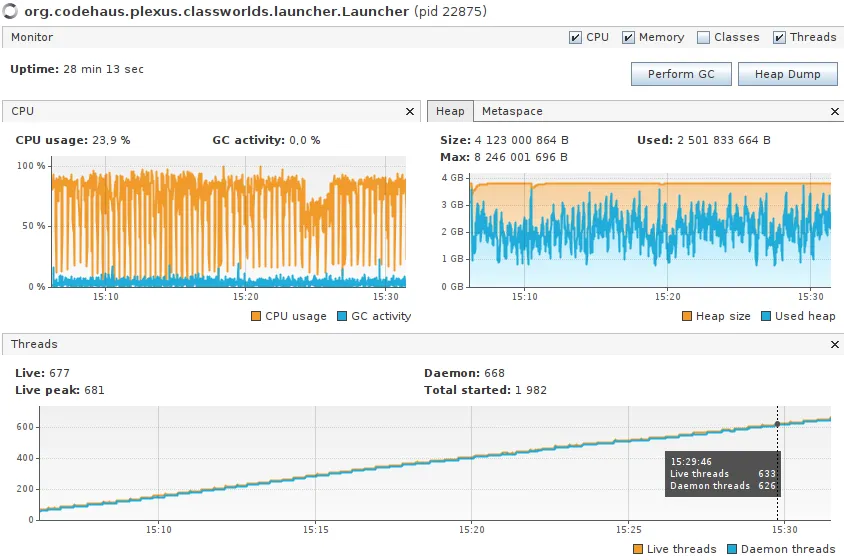Image resolution: width=844 pixels, height=560 pixels.
Task: Switch to the Metaspace tab
Action: pyautogui.click(x=512, y=111)
